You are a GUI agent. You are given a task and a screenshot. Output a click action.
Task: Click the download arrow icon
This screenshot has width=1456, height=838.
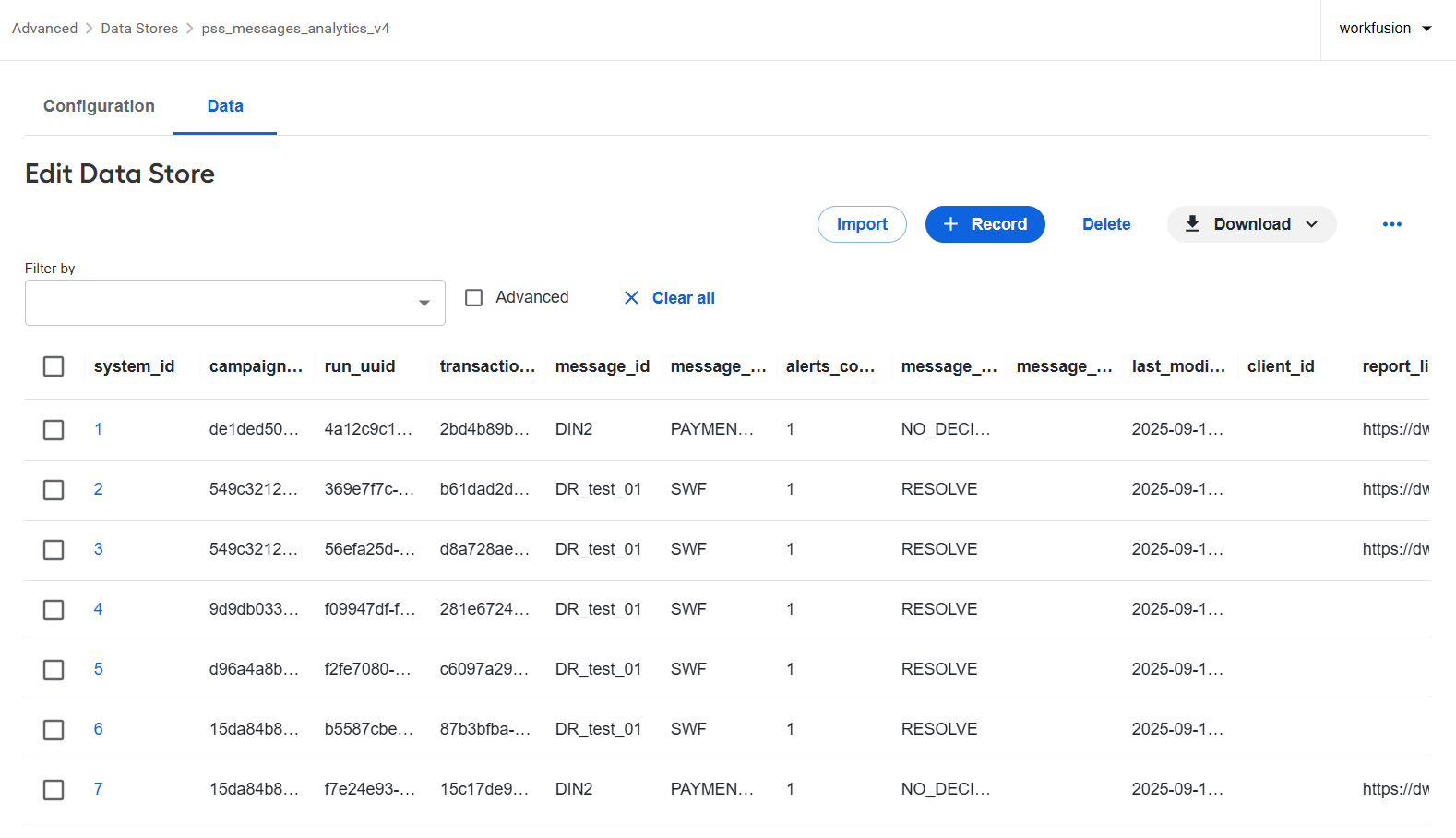pyautogui.click(x=1192, y=223)
